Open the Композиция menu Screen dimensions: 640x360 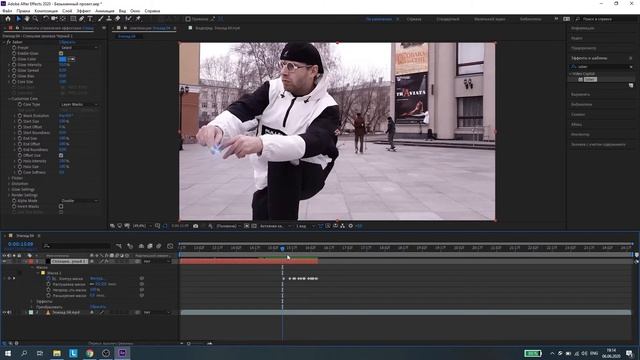46,11
